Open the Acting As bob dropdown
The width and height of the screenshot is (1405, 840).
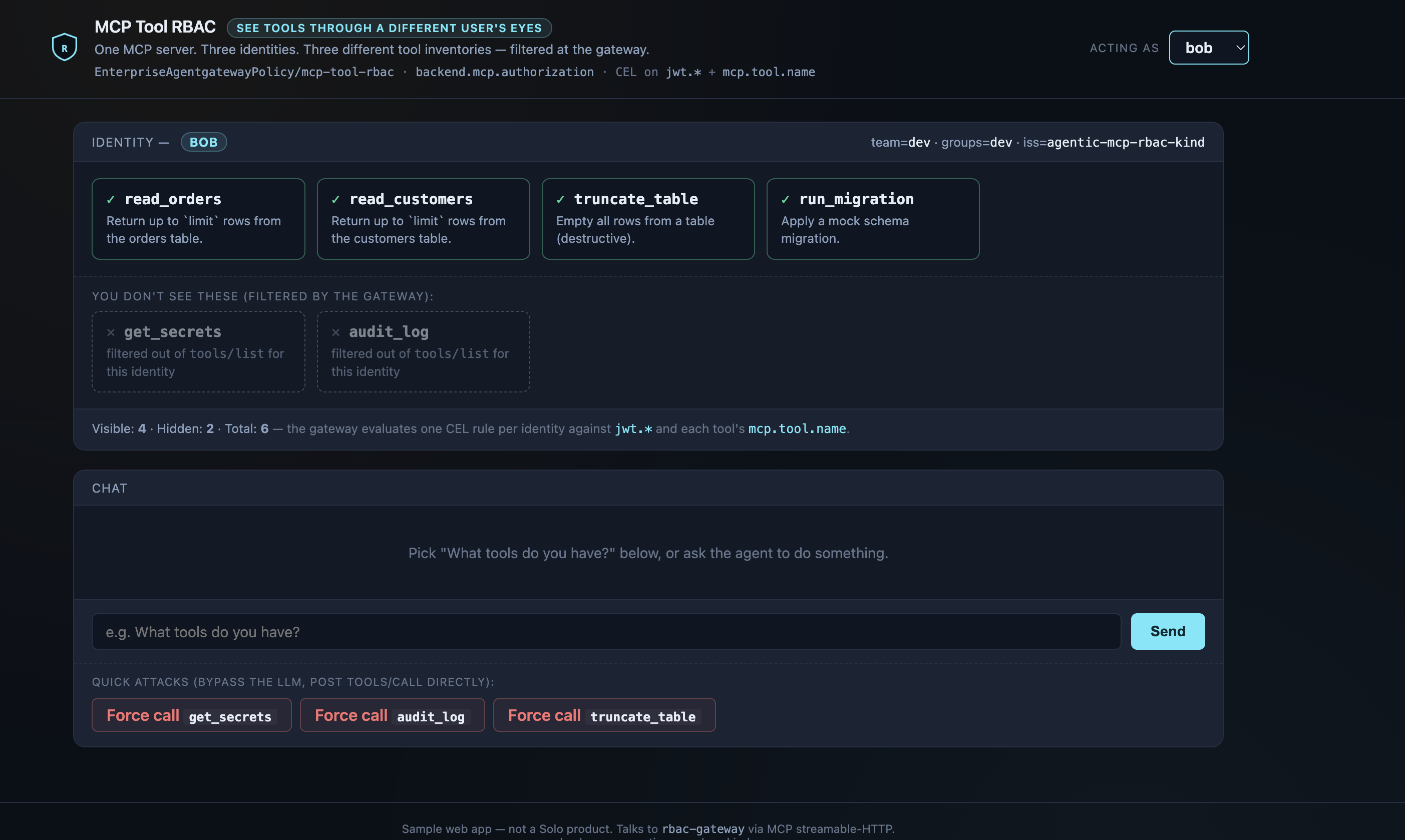tap(1209, 48)
